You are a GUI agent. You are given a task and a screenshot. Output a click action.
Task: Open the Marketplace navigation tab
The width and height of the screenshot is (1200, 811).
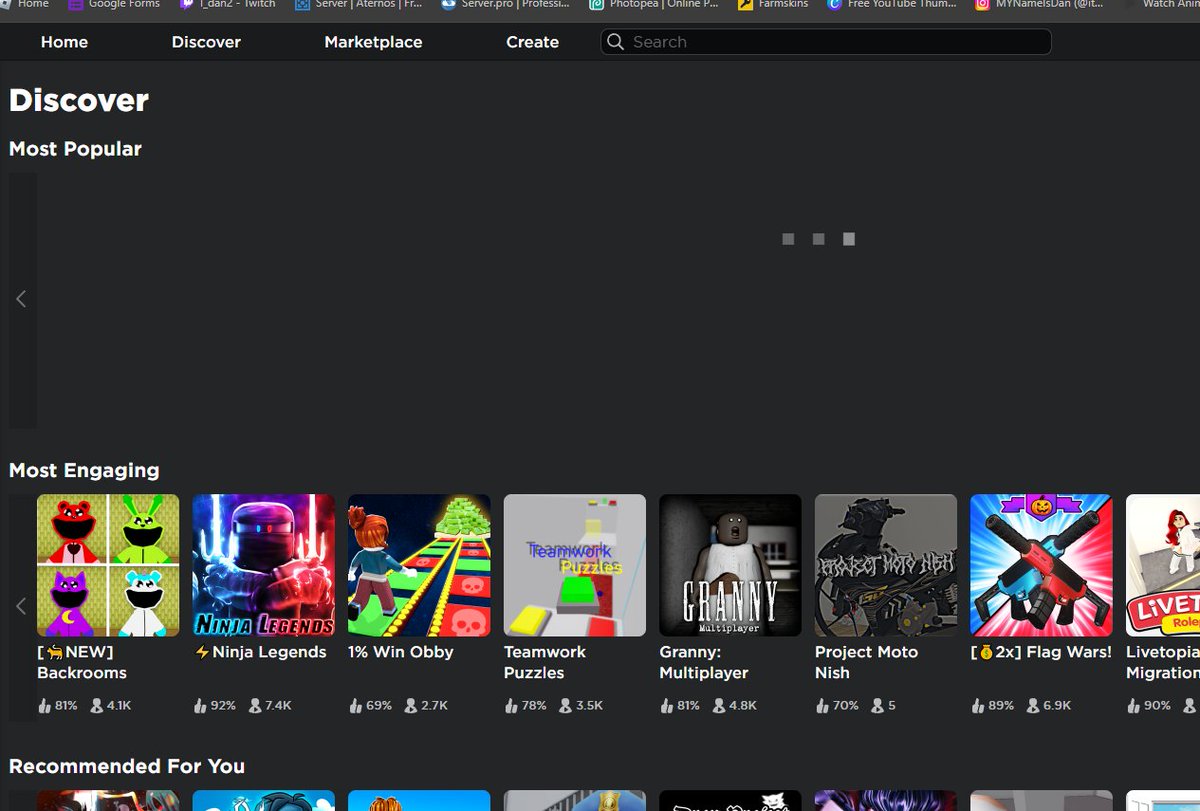pyautogui.click(x=373, y=42)
